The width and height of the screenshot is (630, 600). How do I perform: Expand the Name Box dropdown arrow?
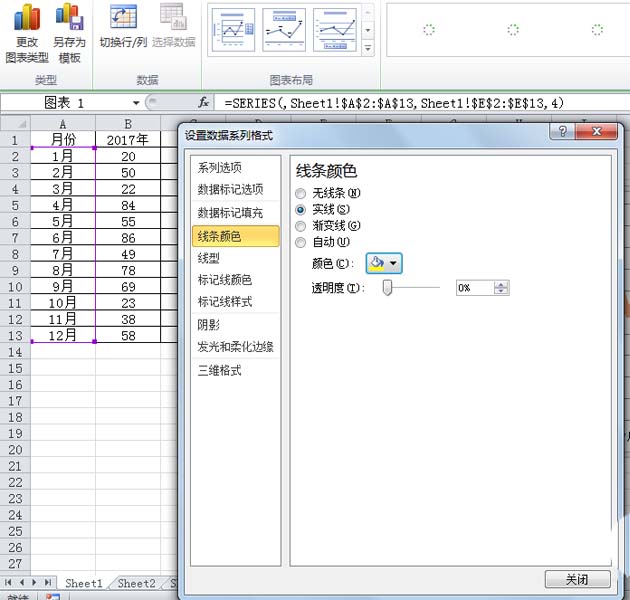click(136, 103)
